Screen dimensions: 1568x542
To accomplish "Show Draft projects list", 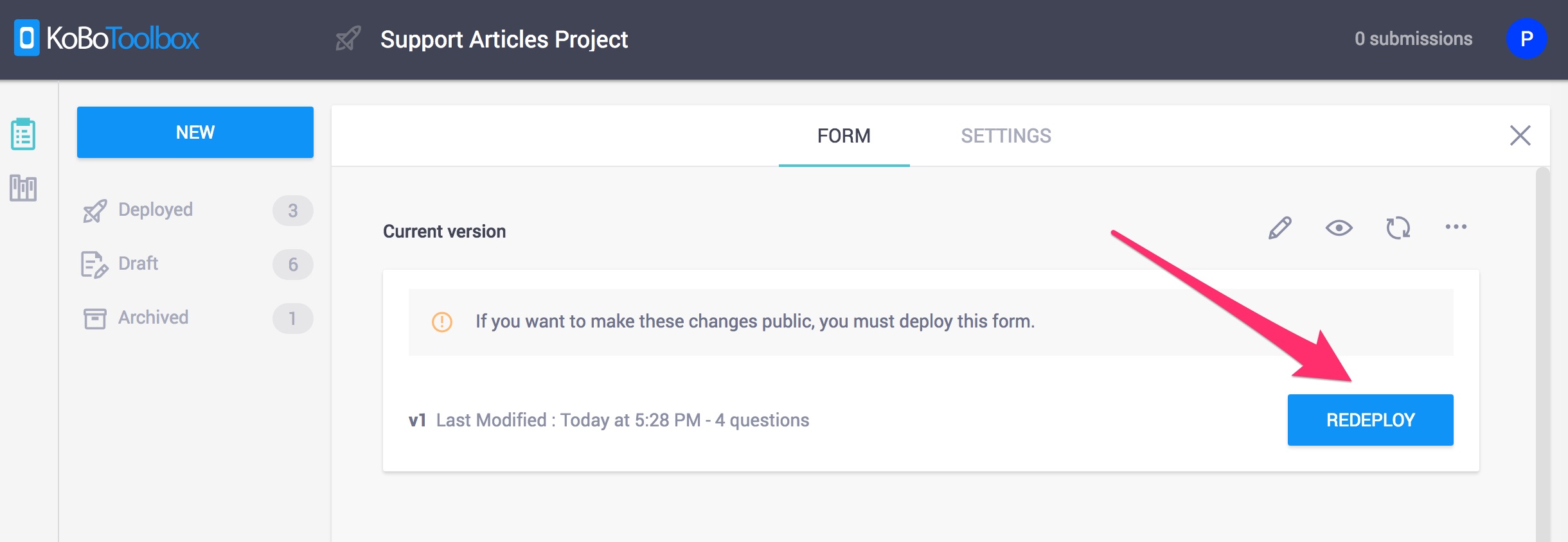I will (x=138, y=264).
